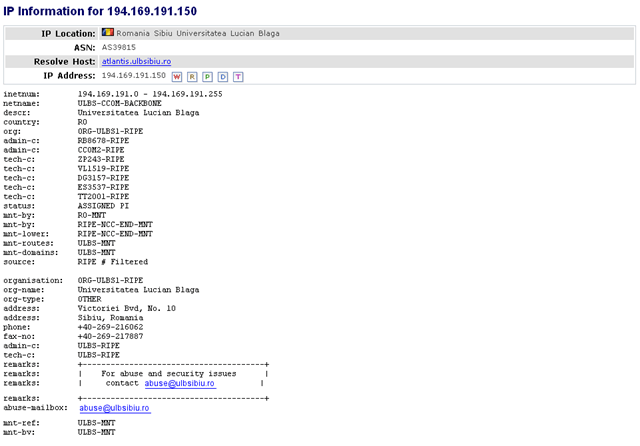
Task: Click the red W icon beside IP address
Action: click(177, 76)
